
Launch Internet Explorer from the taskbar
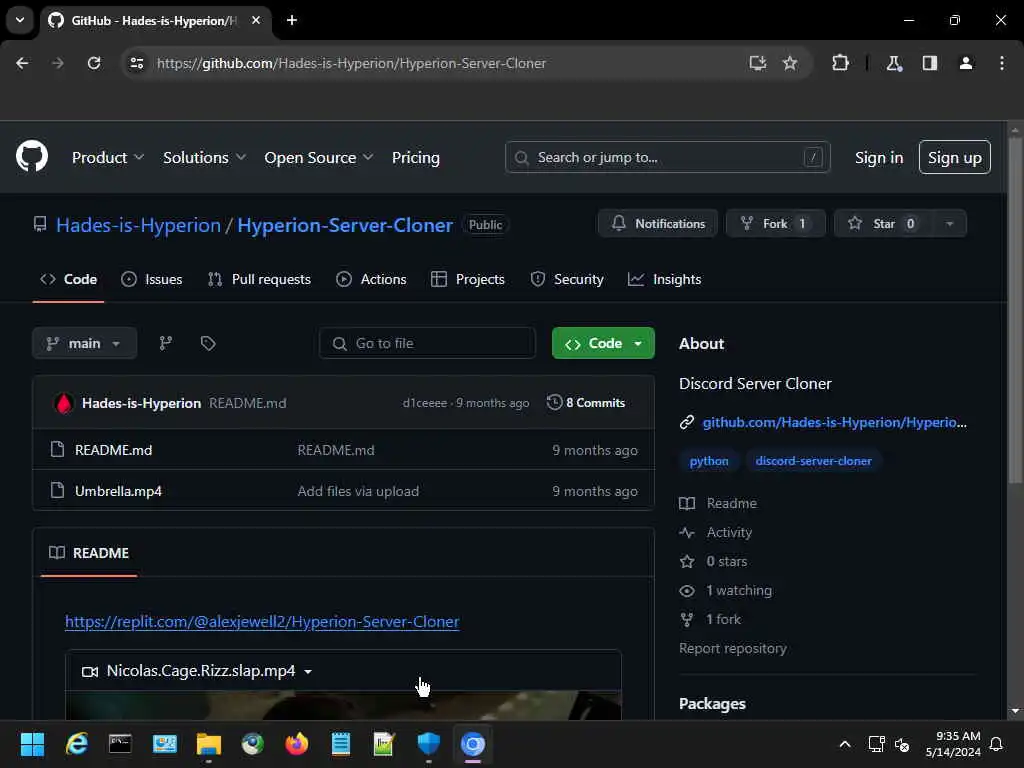(x=77, y=744)
